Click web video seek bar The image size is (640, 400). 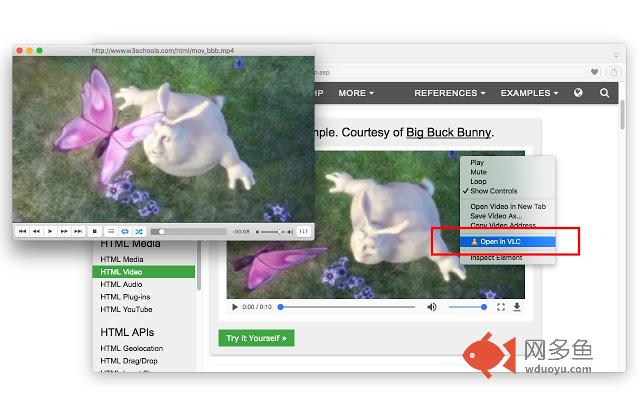(x=347, y=307)
